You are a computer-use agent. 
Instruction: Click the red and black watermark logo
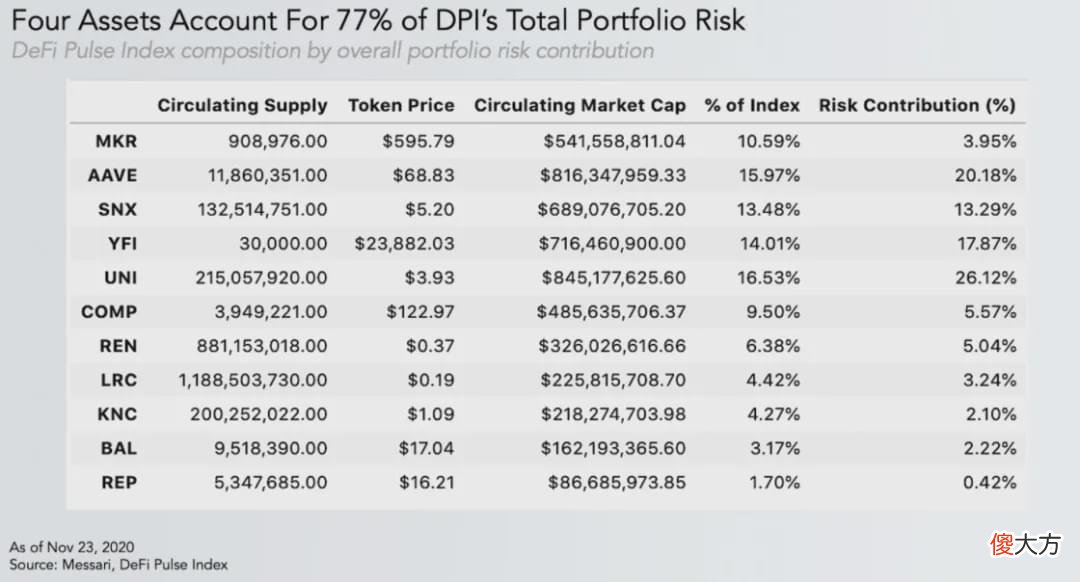tap(1025, 544)
